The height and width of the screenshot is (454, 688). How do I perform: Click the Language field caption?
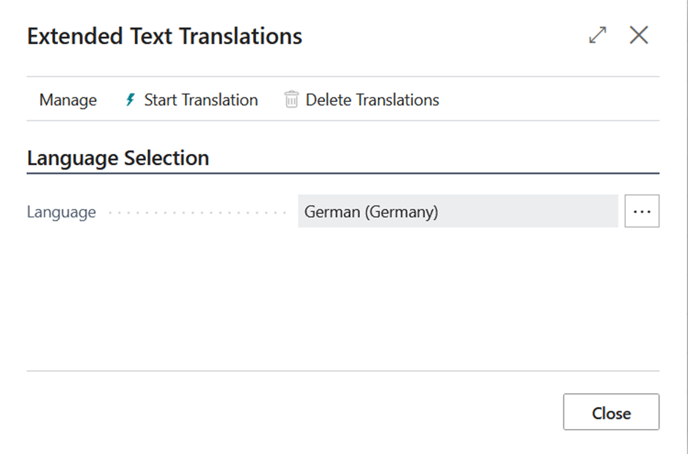[61, 212]
